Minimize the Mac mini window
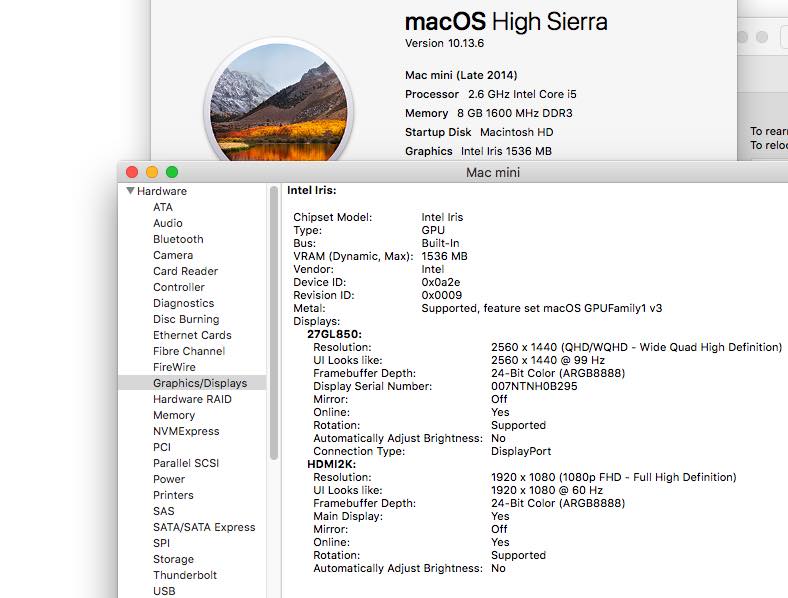 click(152, 172)
